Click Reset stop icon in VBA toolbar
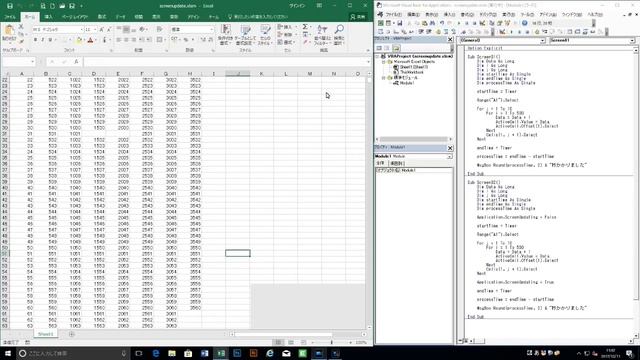Screen dimensions: 640x360 (x=474, y=23)
